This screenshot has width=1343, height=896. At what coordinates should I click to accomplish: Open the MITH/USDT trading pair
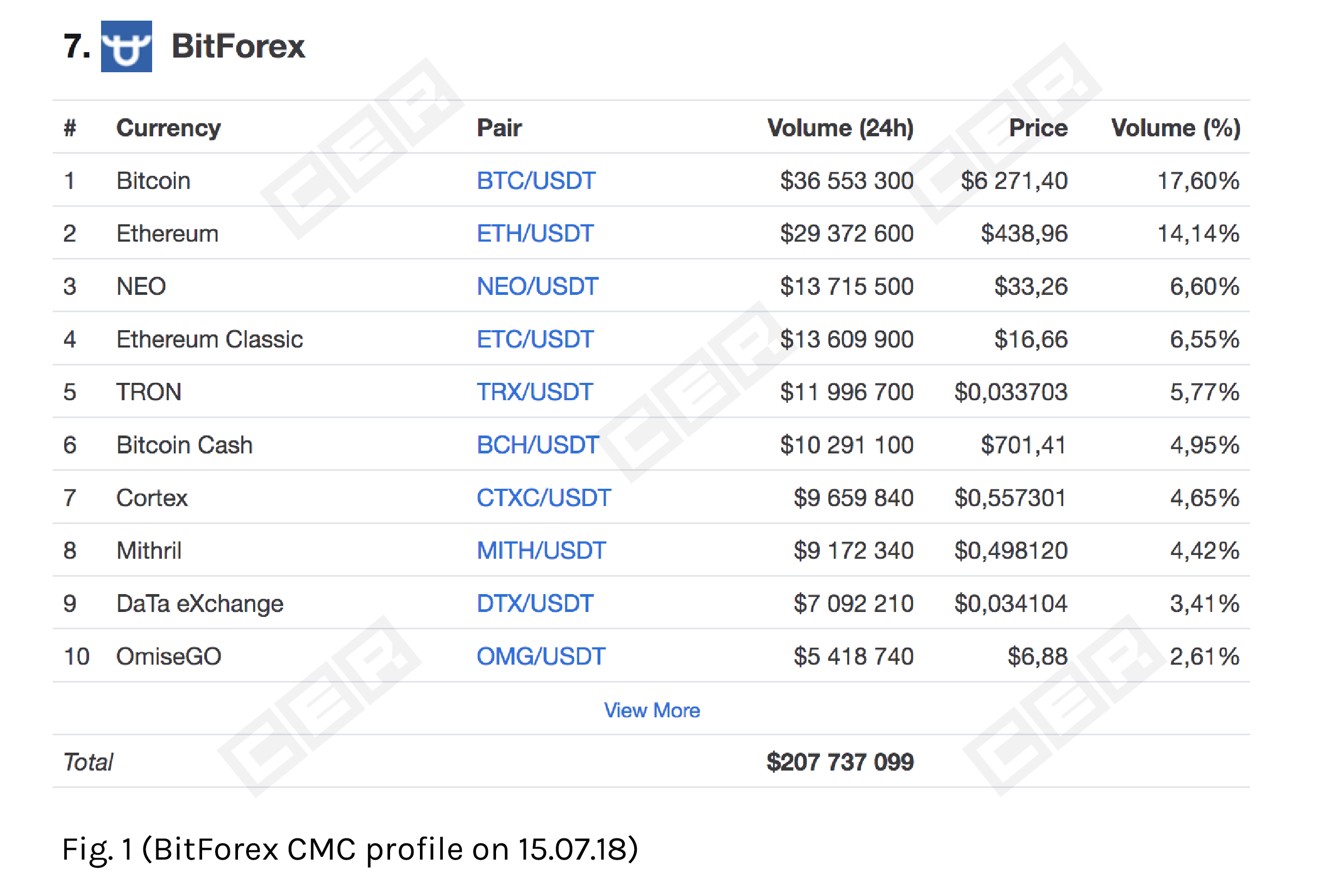point(542,550)
